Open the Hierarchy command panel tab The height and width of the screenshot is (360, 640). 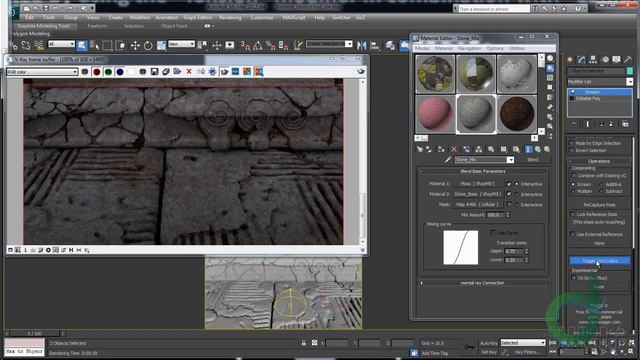[593, 60]
